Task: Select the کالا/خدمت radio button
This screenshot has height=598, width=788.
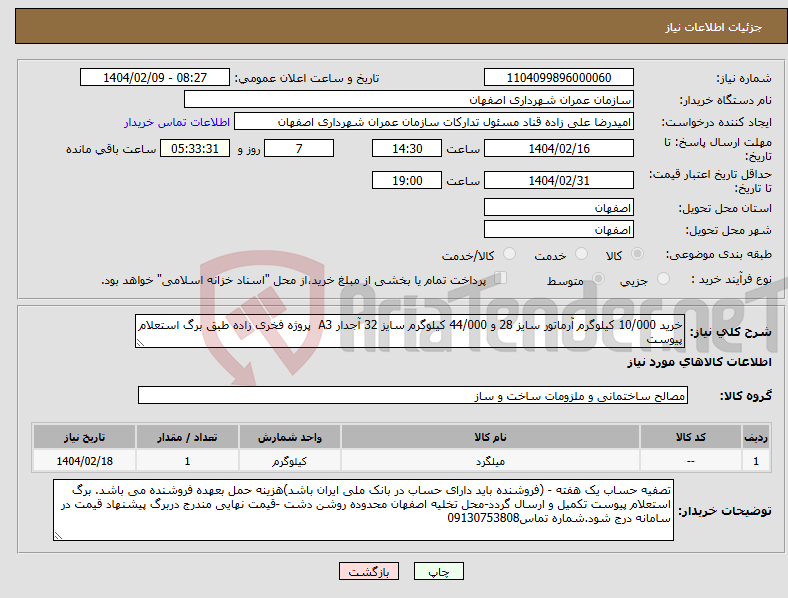Action: point(509,254)
